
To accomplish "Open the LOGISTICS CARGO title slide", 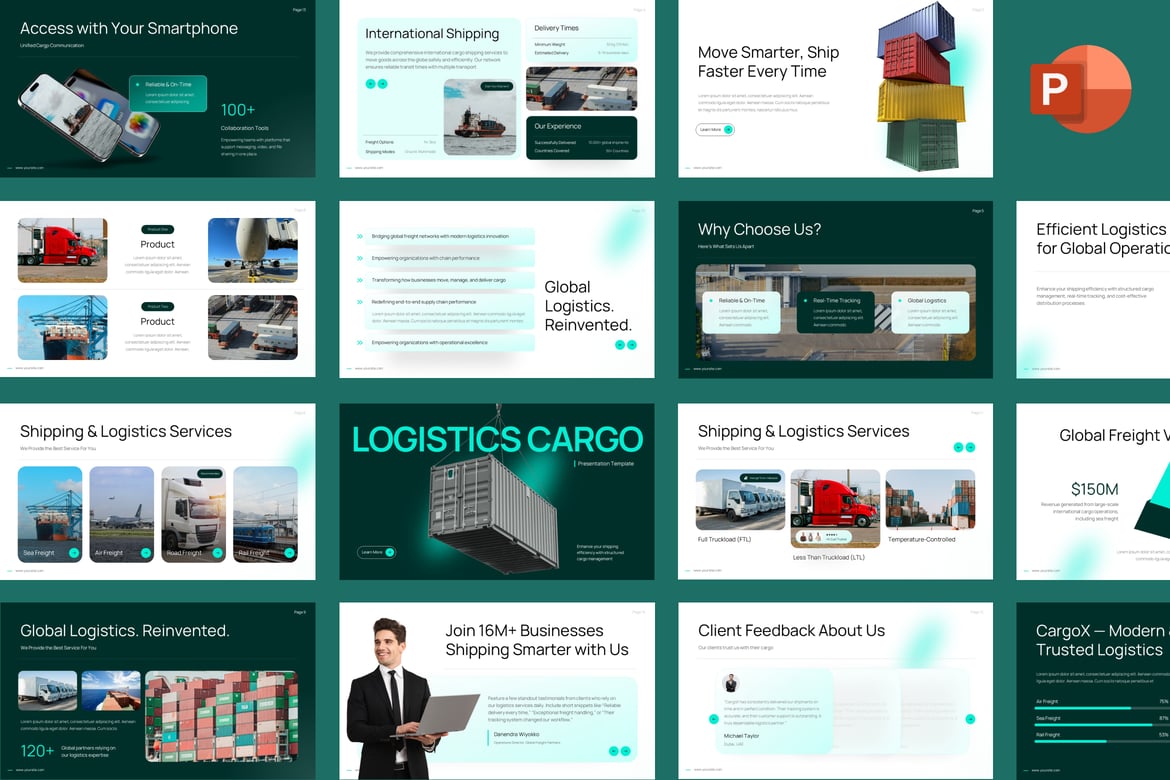I will tap(497, 492).
